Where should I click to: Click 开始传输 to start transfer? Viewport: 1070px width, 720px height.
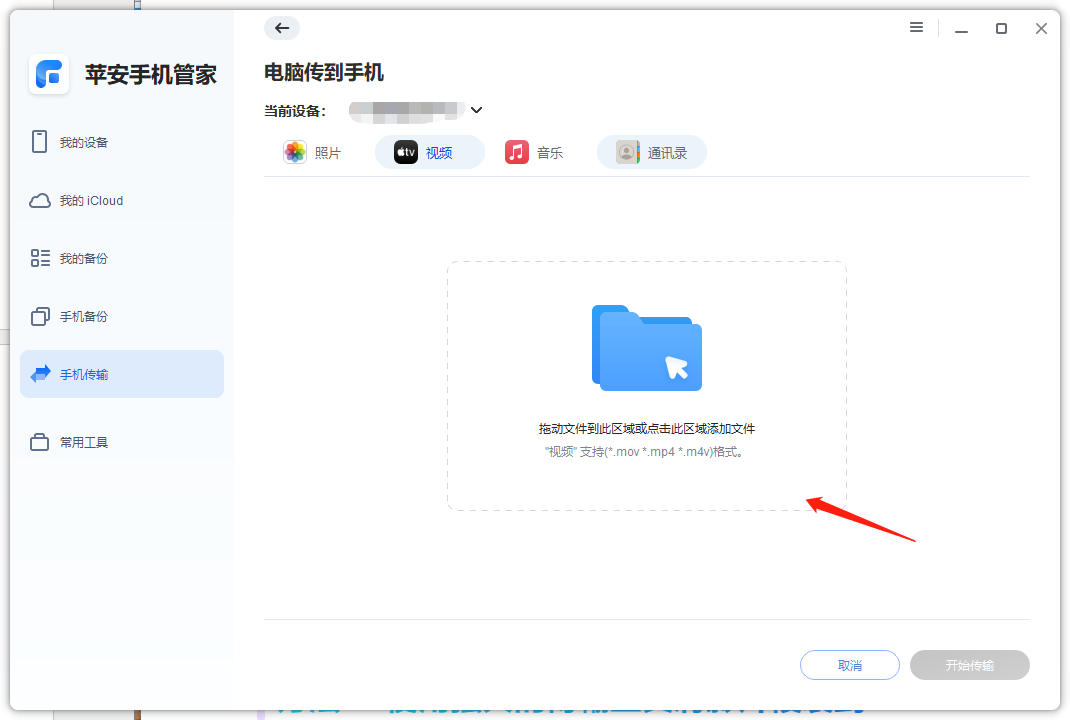click(x=968, y=664)
